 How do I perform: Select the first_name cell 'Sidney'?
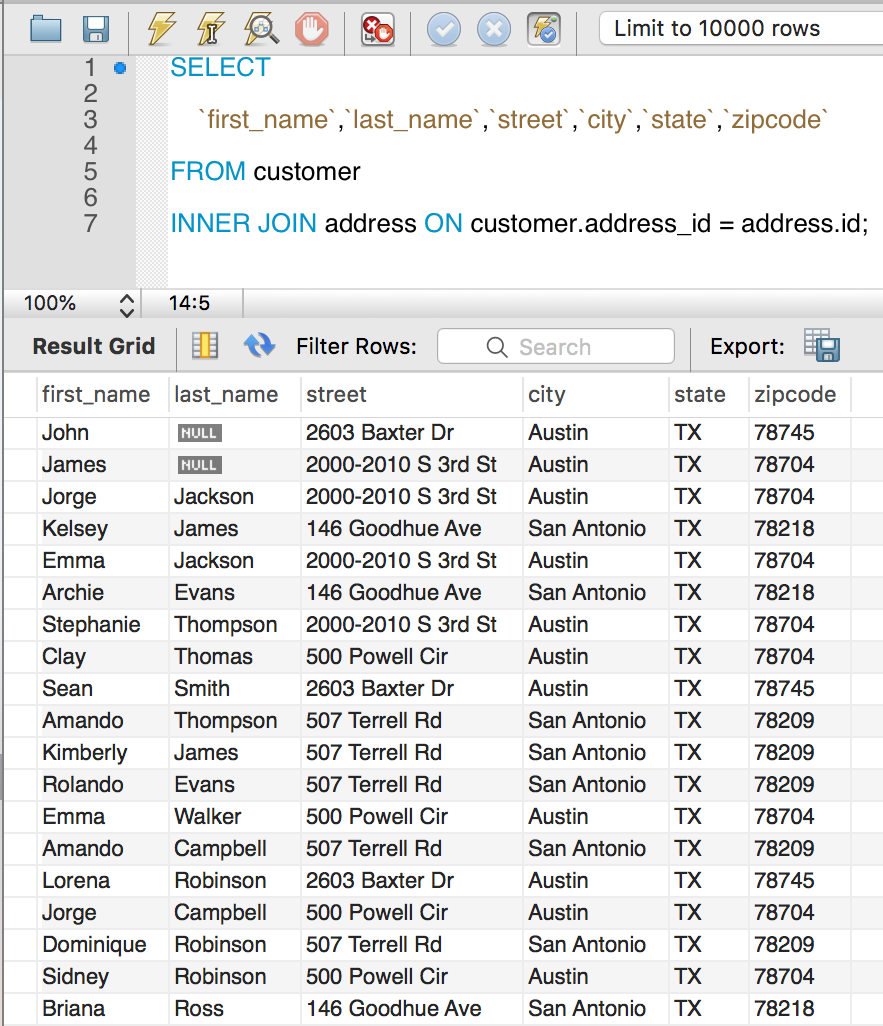[103, 977]
